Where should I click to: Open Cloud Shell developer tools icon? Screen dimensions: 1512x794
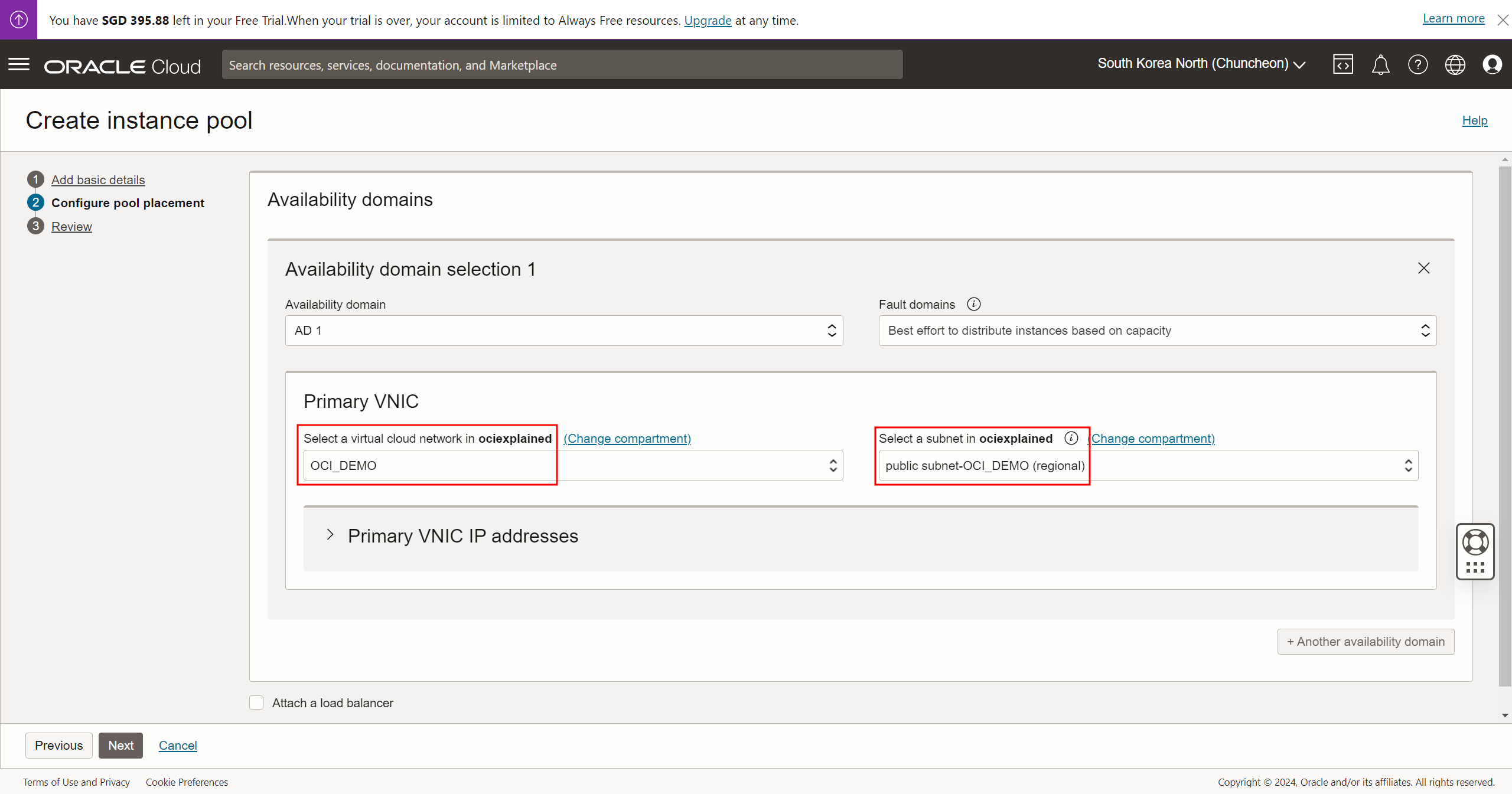tap(1342, 64)
